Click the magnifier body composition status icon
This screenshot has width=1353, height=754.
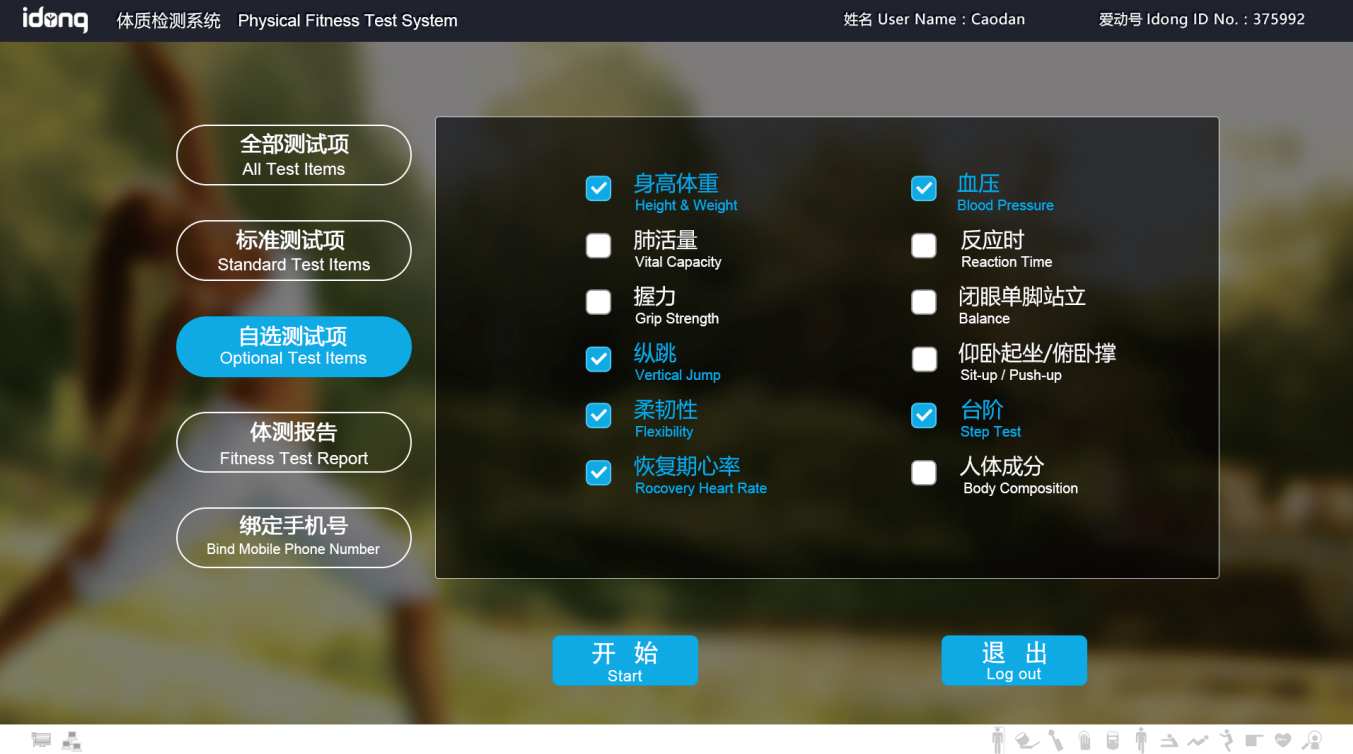pos(1312,741)
